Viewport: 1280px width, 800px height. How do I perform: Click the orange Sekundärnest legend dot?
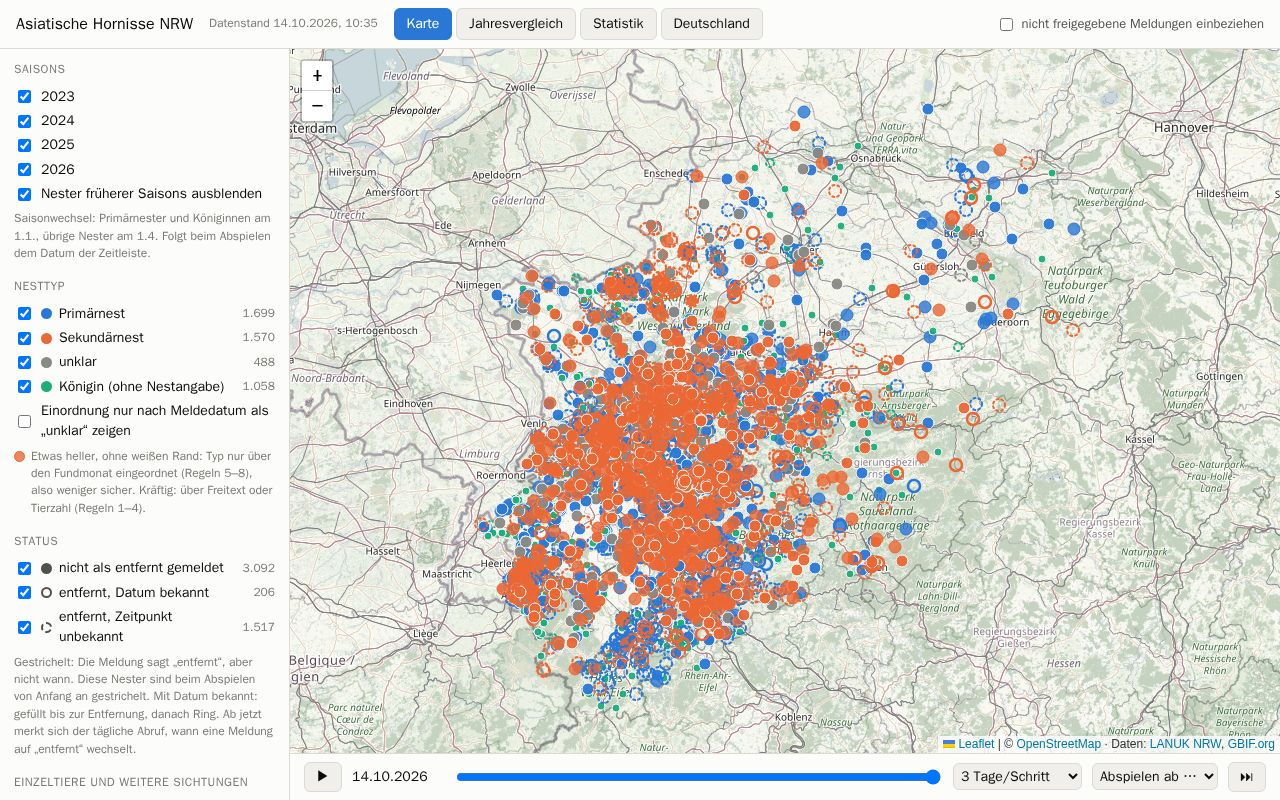click(46, 338)
